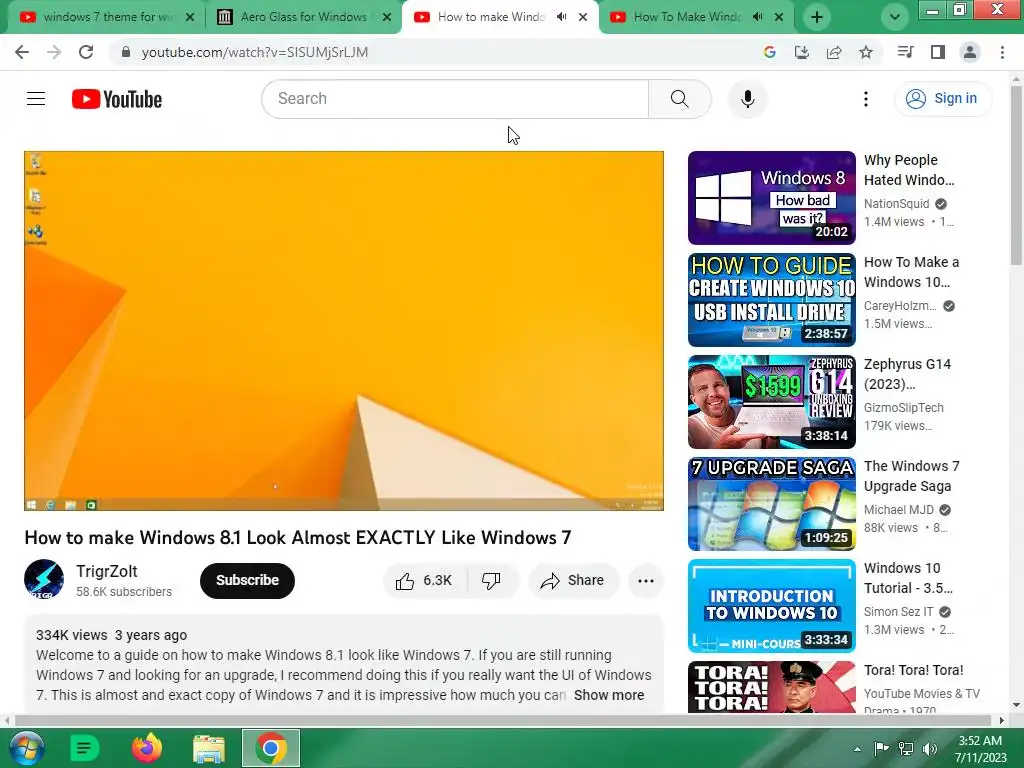The height and width of the screenshot is (768, 1024).
Task: Open TrigrZolt channel avatar
Action: point(44,579)
